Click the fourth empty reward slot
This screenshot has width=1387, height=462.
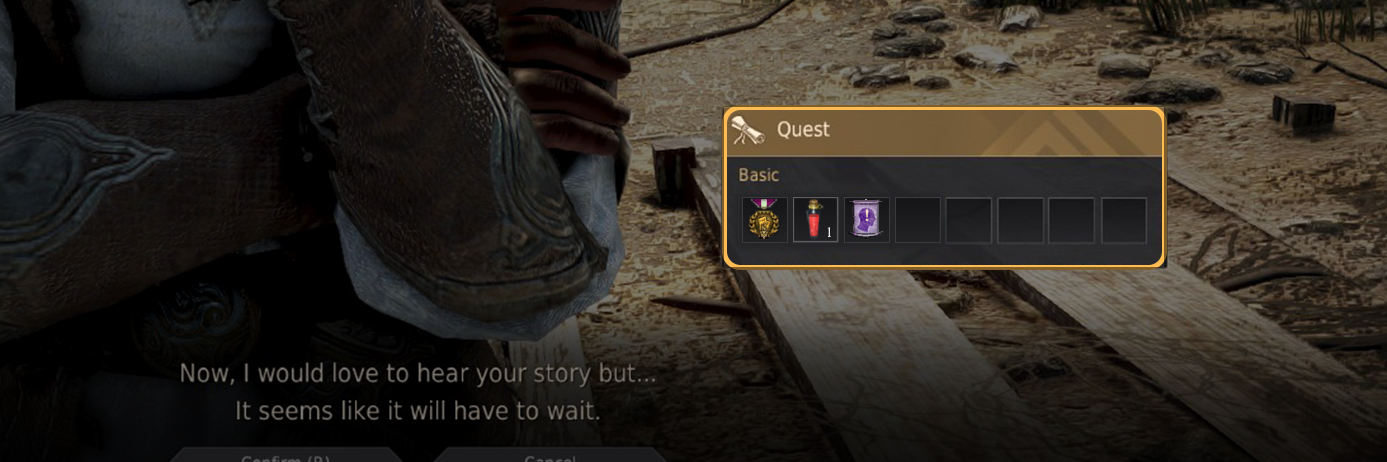pyautogui.click(x=1072, y=220)
